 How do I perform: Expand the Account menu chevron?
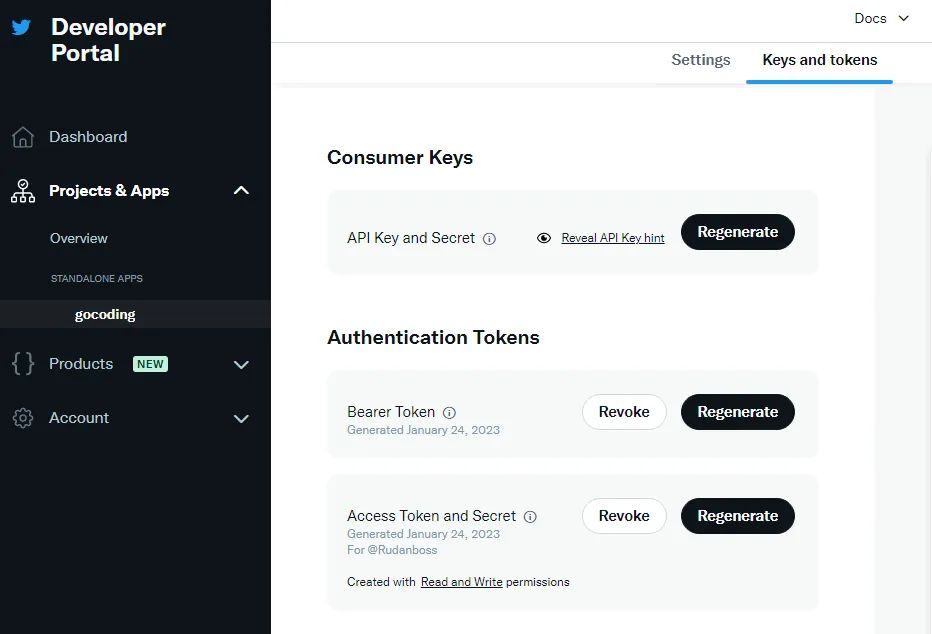(x=241, y=419)
